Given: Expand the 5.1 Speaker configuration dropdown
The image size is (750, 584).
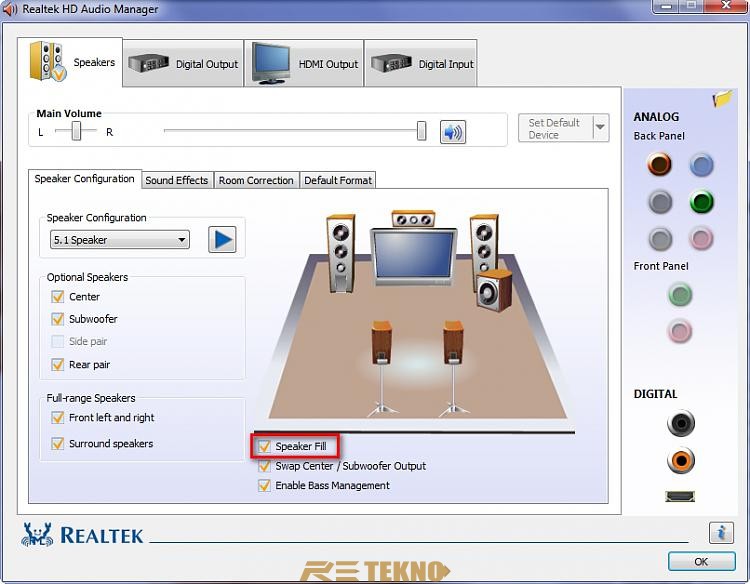Looking at the screenshot, I should click(x=182, y=240).
